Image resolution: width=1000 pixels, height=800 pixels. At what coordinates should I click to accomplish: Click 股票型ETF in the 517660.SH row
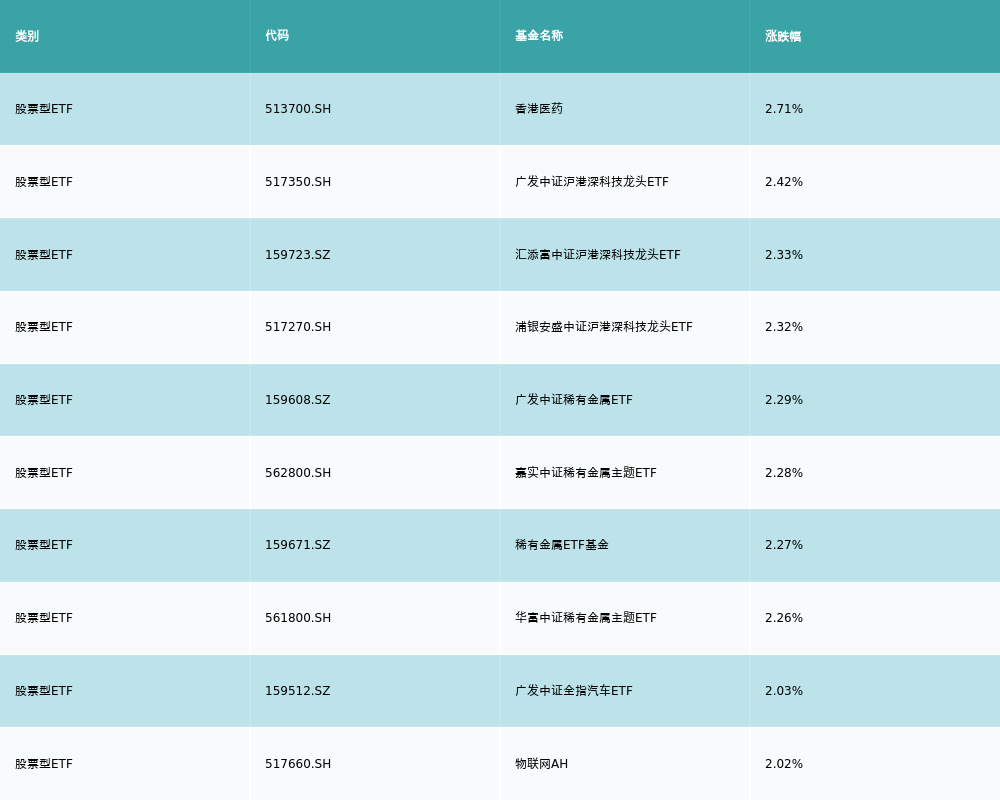click(x=44, y=764)
